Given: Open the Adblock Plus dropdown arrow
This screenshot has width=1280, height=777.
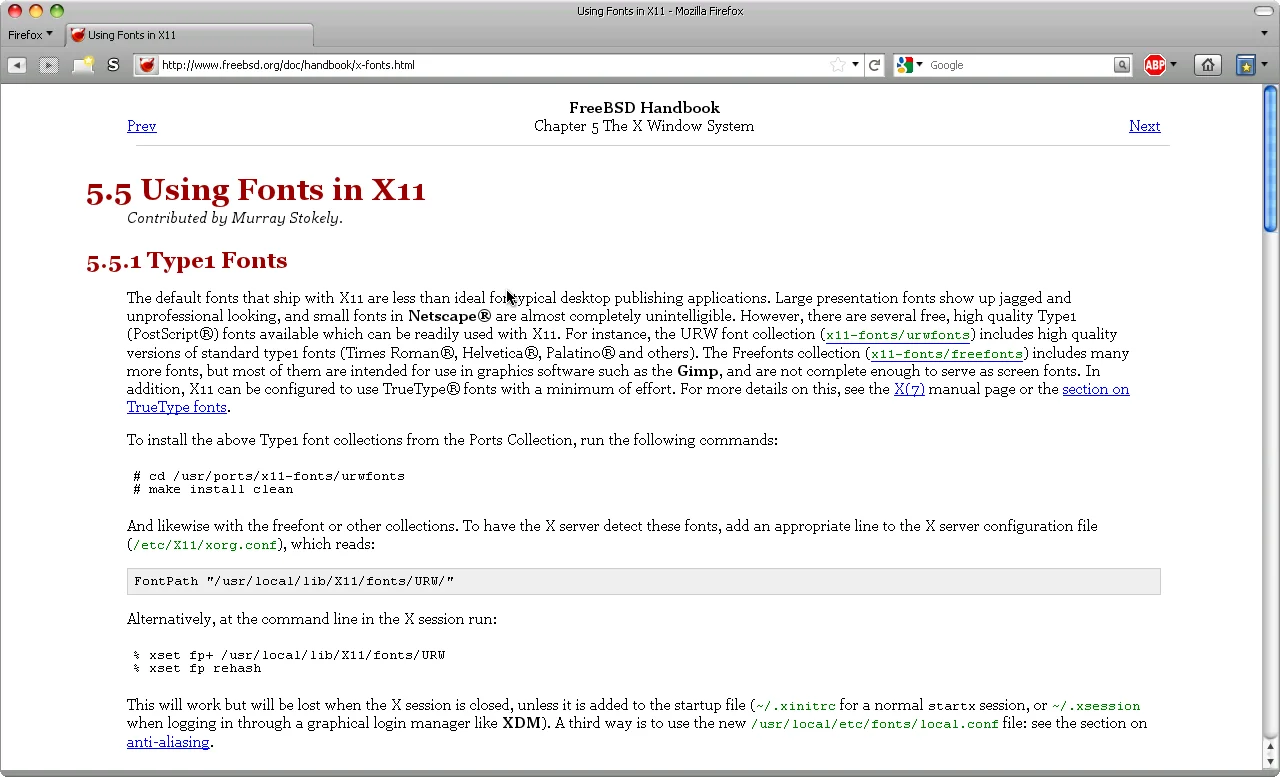Looking at the screenshot, I should point(1173,65).
